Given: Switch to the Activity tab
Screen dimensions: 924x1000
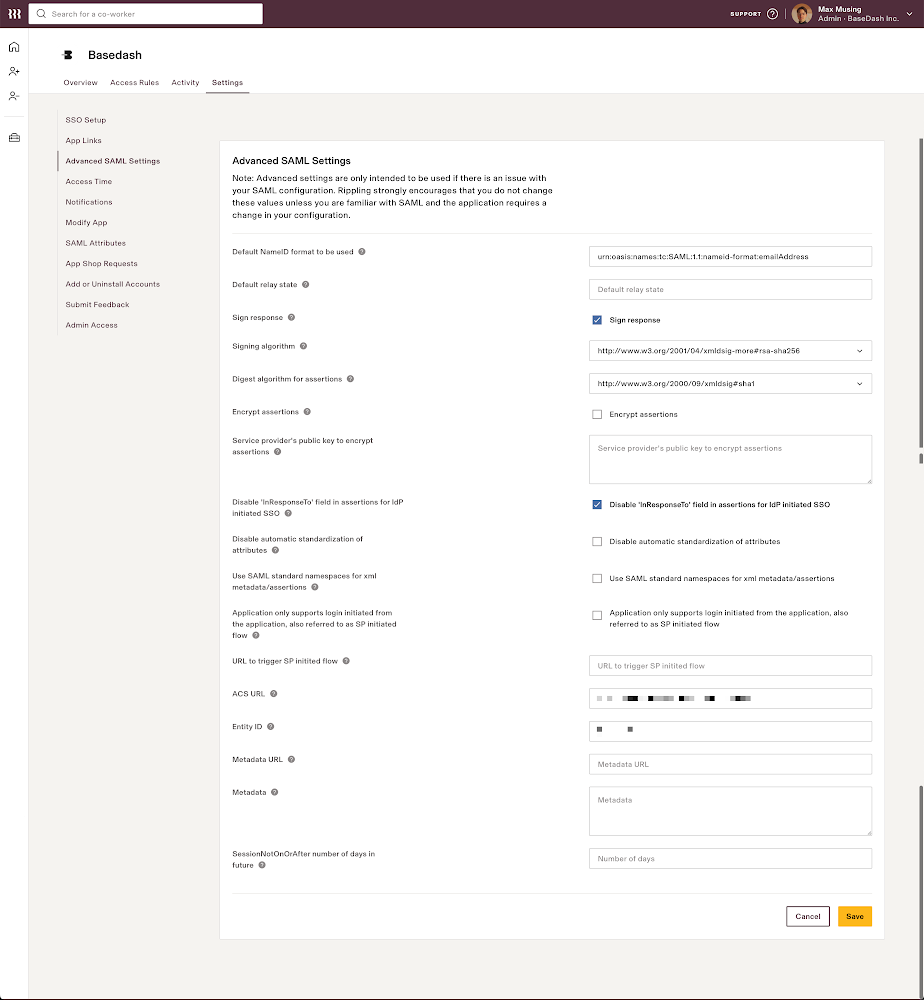Looking at the screenshot, I should pos(185,82).
